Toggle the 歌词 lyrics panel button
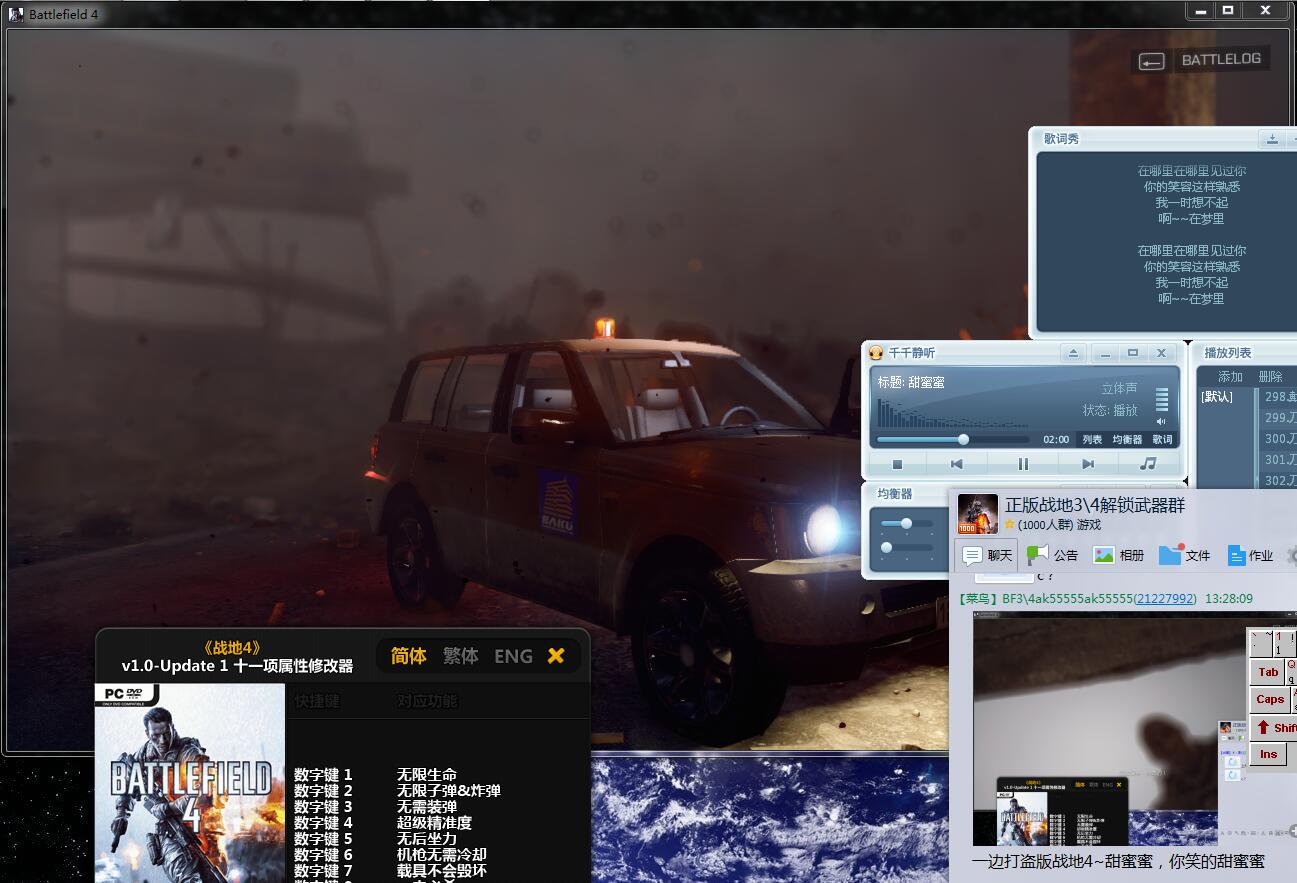The height and width of the screenshot is (883, 1297). (1163, 439)
